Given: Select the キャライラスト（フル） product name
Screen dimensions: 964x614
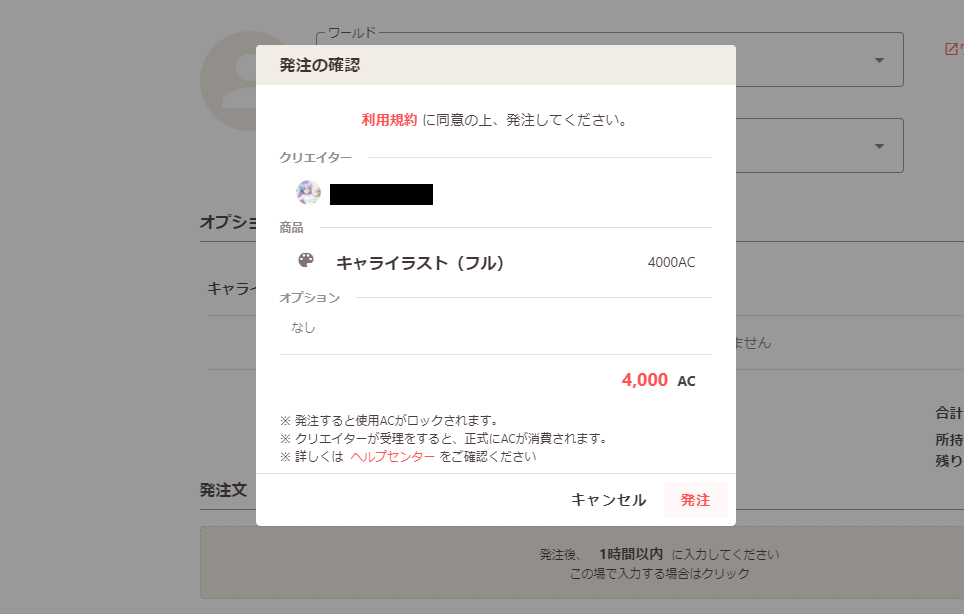Looking at the screenshot, I should coord(420,263).
